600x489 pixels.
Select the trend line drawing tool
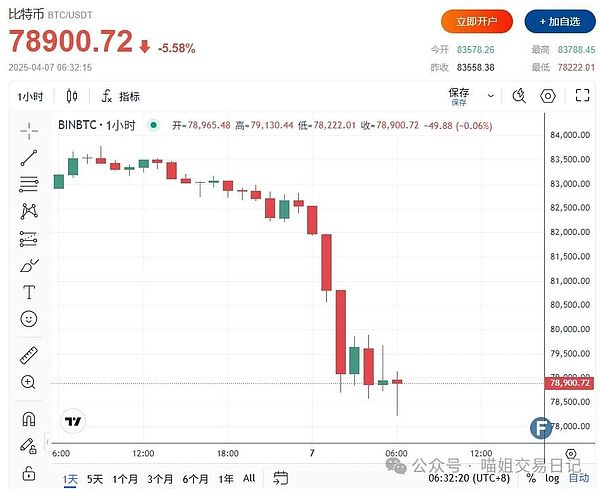[29, 157]
